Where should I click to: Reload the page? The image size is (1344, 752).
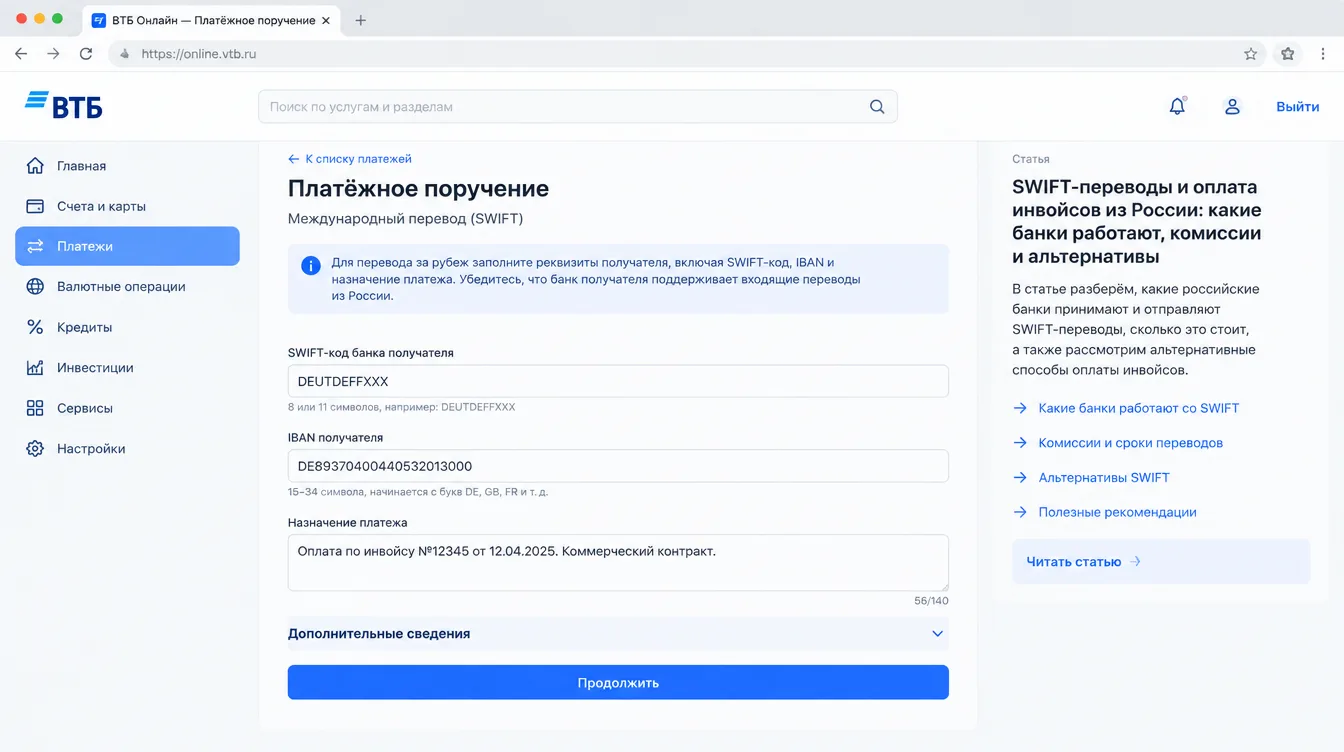86,54
